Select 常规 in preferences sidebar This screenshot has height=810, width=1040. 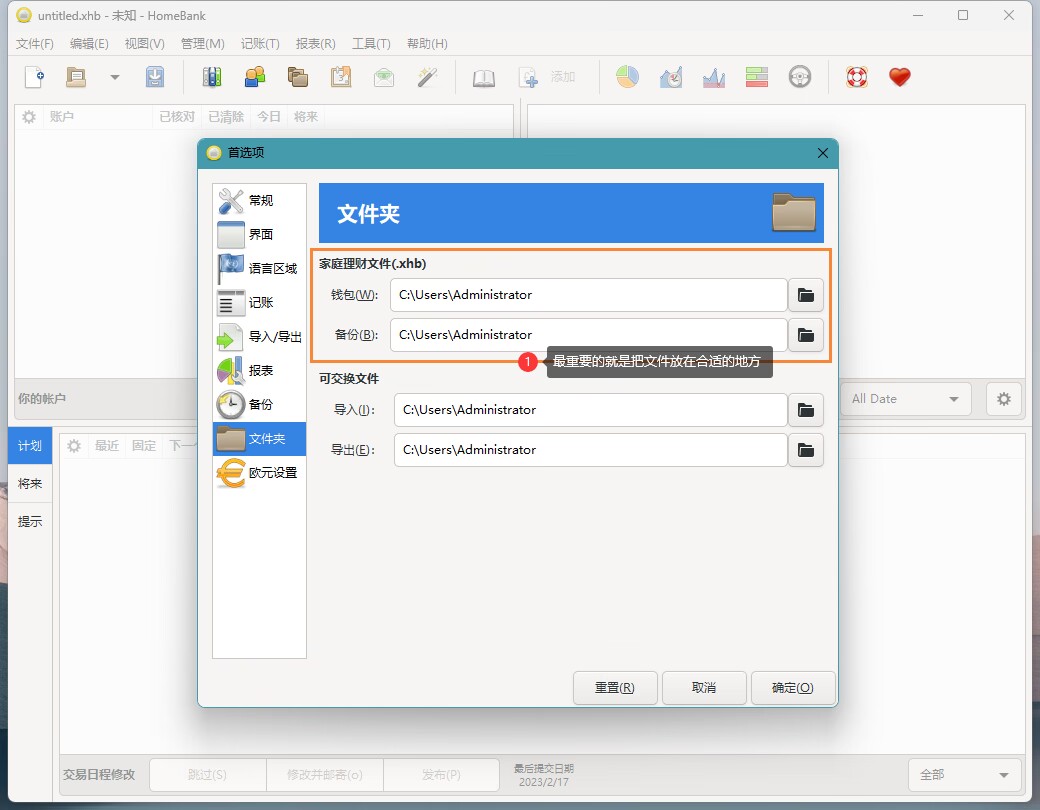pyautogui.click(x=259, y=200)
